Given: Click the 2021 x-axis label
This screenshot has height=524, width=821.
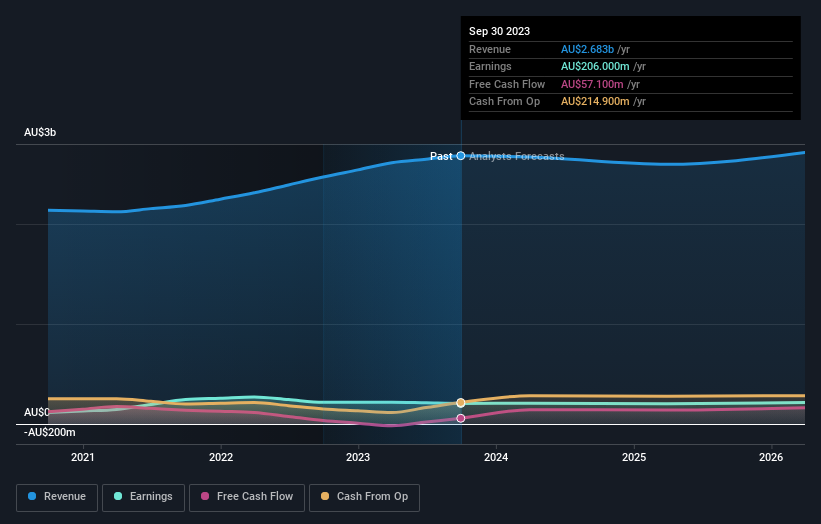Looking at the screenshot, I should (83, 458).
